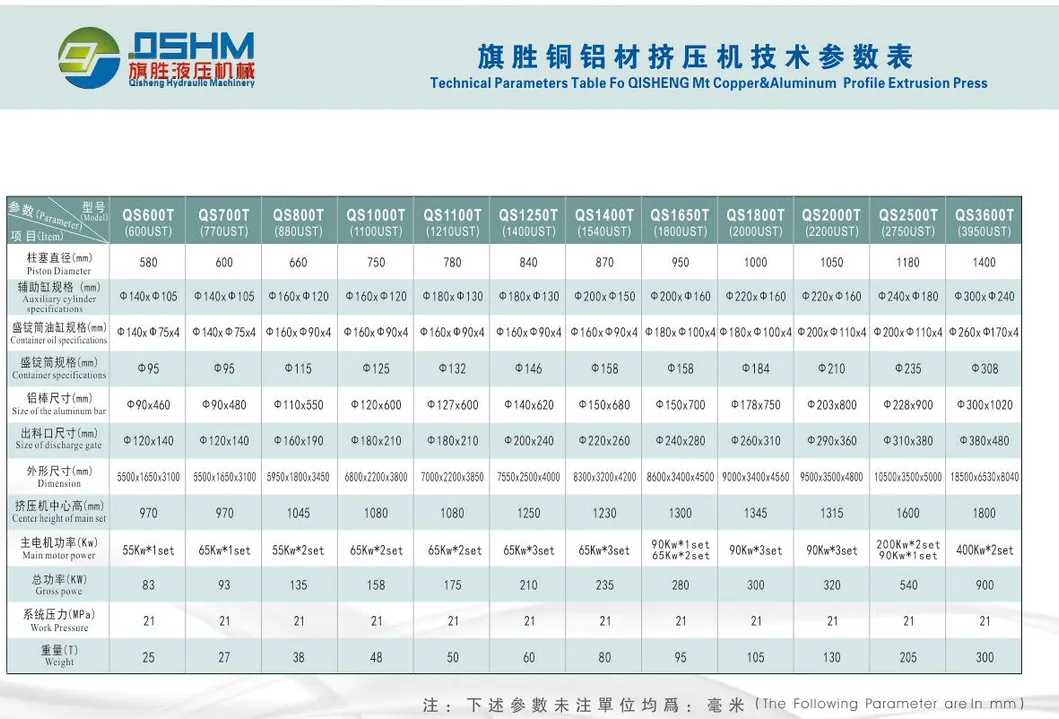Click the 400Kw*2set motor power cell

[983, 548]
